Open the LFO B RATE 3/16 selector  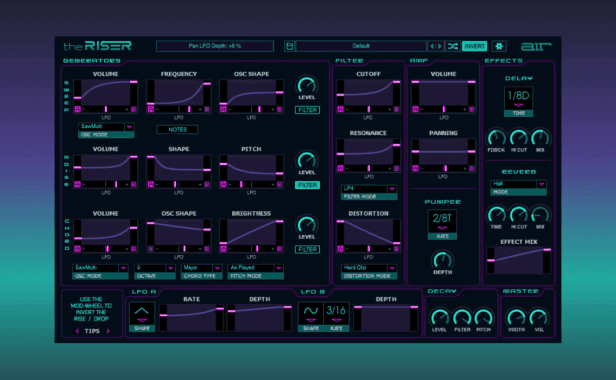pyautogui.click(x=336, y=314)
